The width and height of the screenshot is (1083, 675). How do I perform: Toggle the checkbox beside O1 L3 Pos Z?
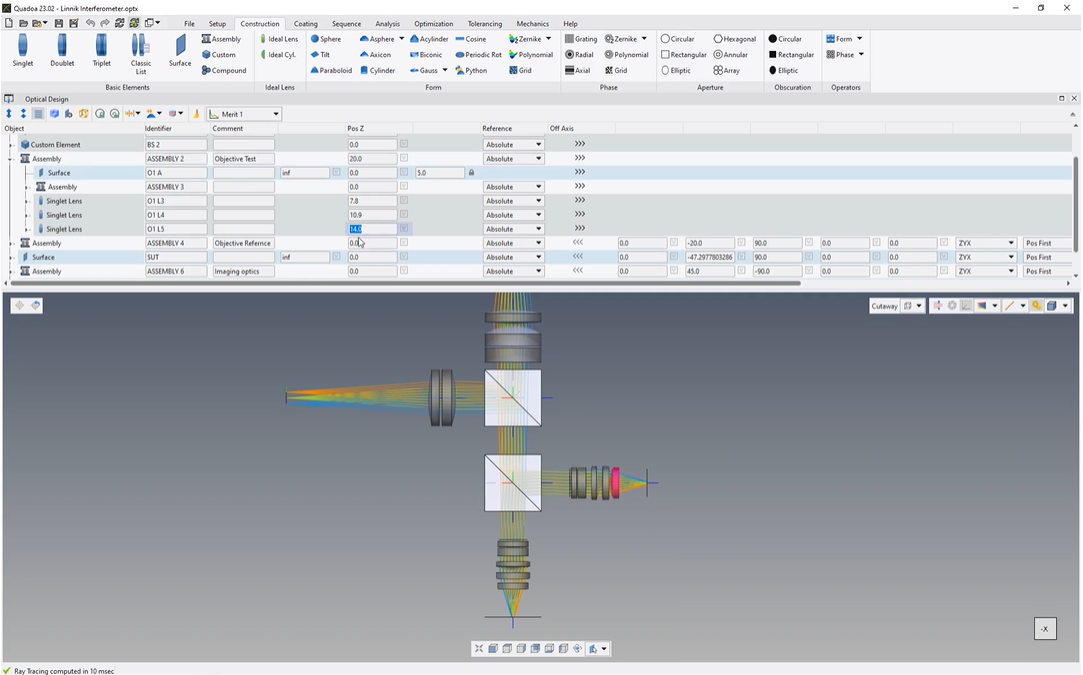(x=404, y=201)
